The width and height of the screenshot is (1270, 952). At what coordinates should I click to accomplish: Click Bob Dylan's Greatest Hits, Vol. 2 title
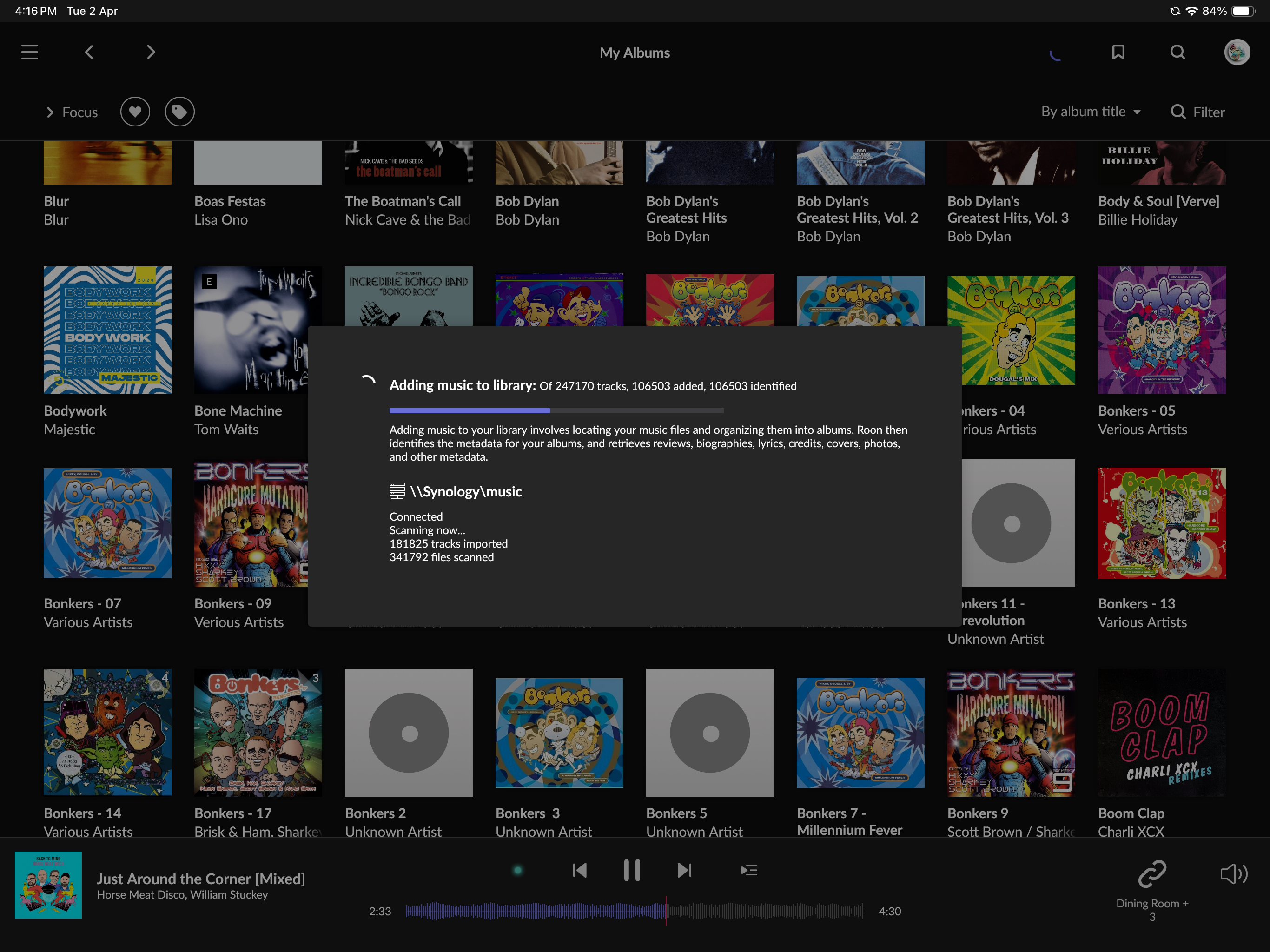click(x=857, y=210)
